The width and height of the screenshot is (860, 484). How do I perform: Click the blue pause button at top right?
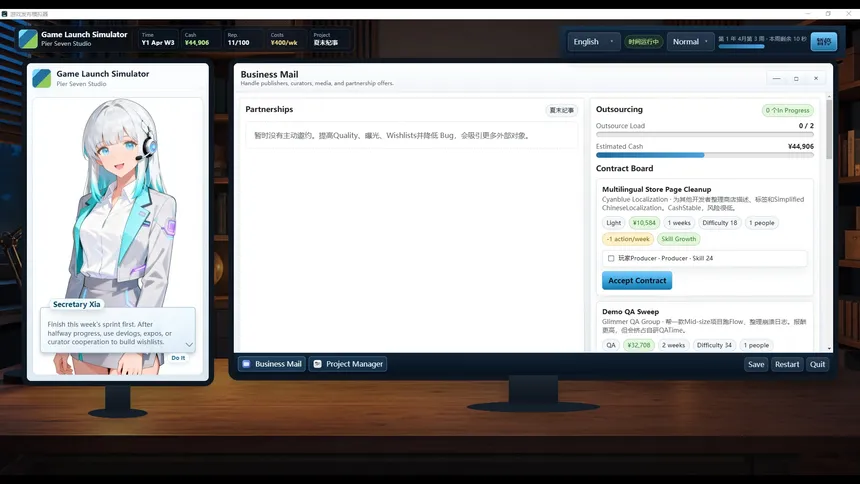pyautogui.click(x=824, y=42)
